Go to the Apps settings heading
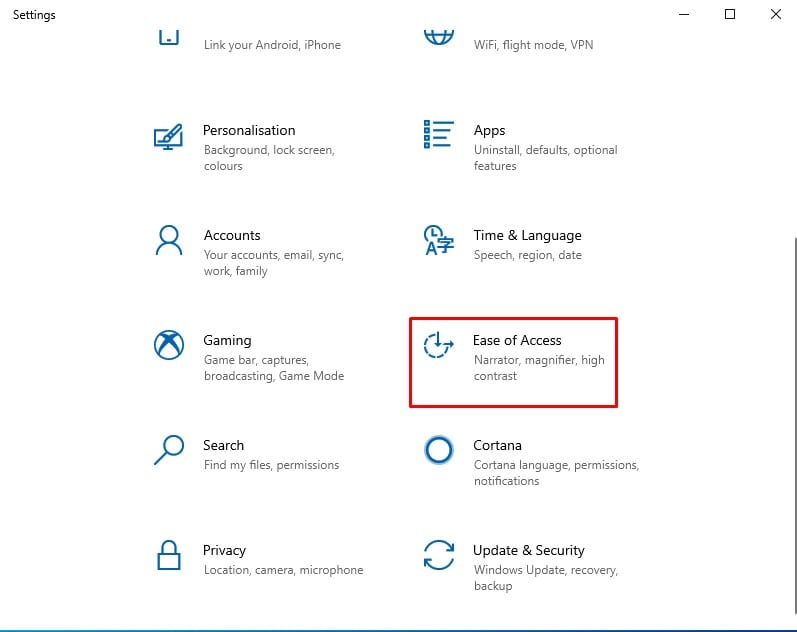This screenshot has height=632, width=797. (489, 131)
